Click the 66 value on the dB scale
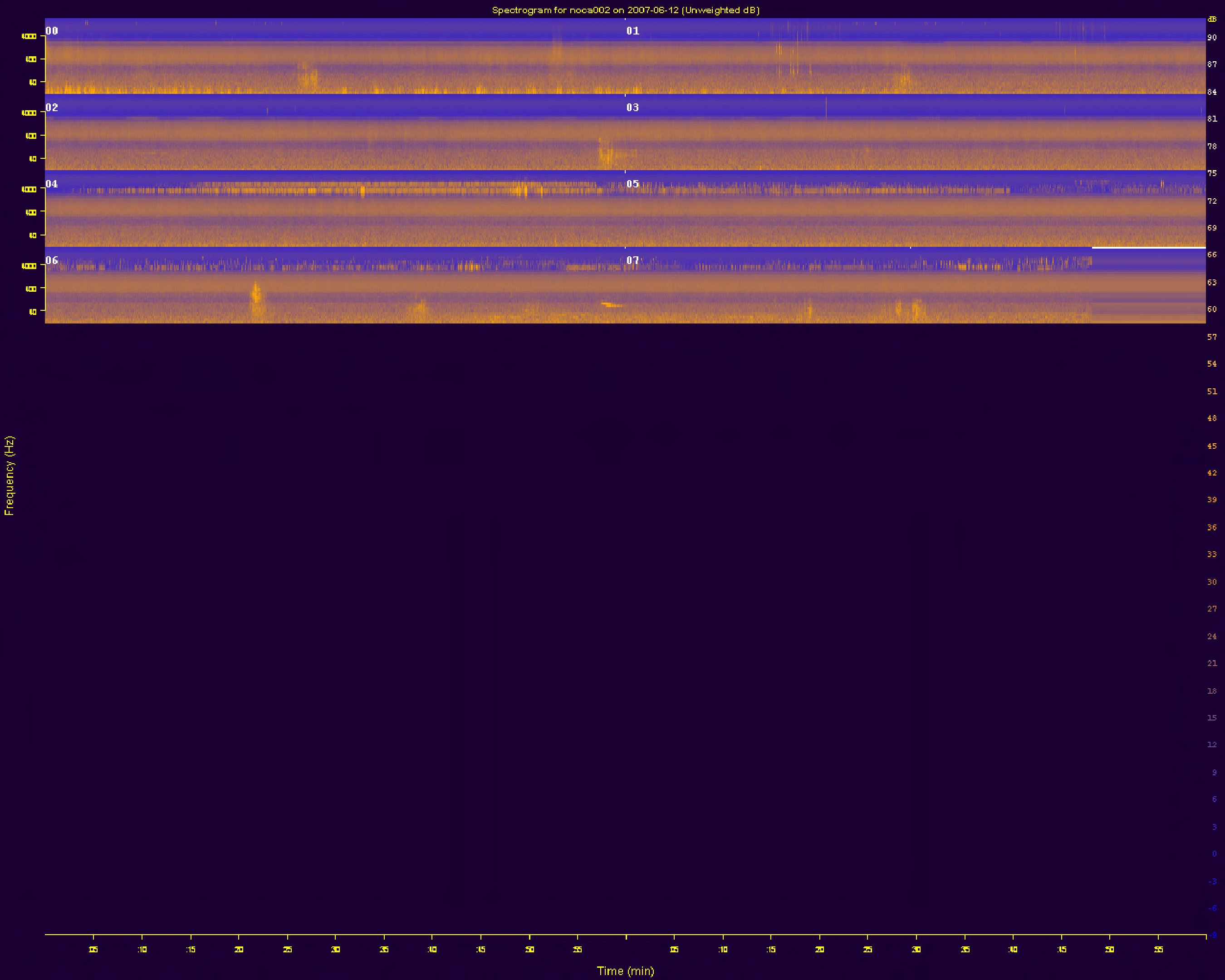The image size is (1225, 980). [1212, 255]
